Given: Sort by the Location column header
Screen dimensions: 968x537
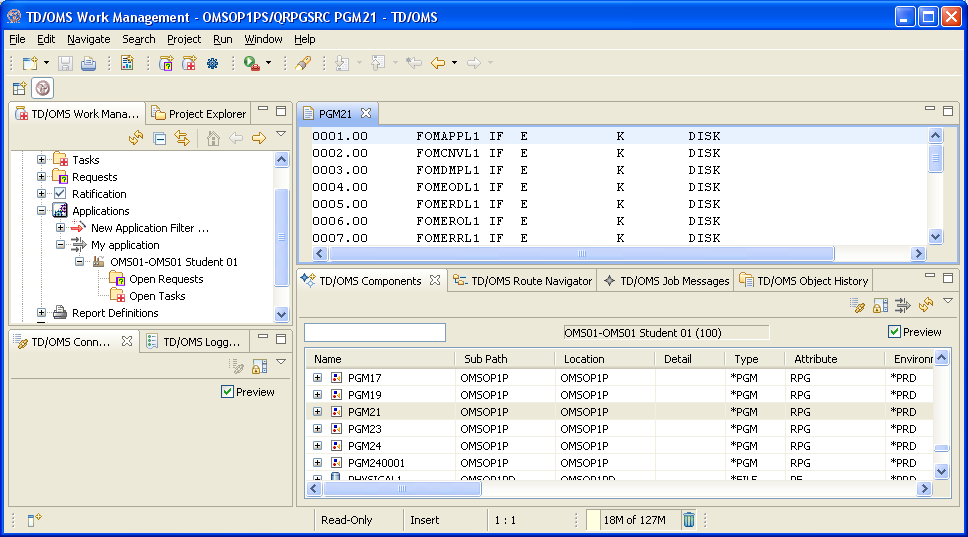Looking at the screenshot, I should pyautogui.click(x=584, y=359).
